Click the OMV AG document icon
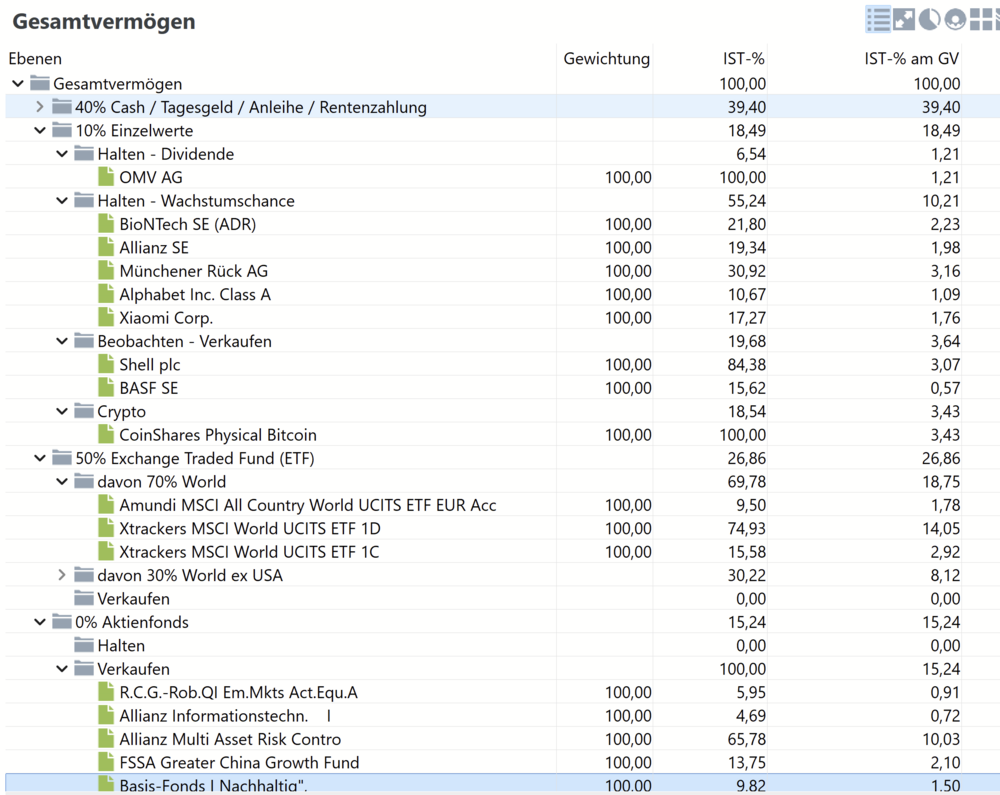Screen dimensions: 1000x795 (106, 177)
